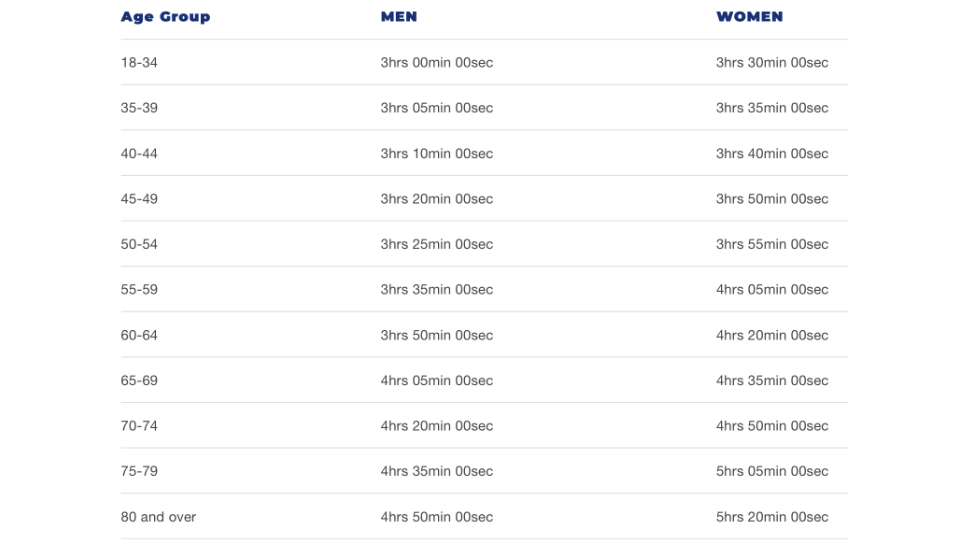Viewport: 960px width, 540px height.
Task: Select men's 35-39 time 3hrs 05min 00sec
Action: [x=436, y=108]
